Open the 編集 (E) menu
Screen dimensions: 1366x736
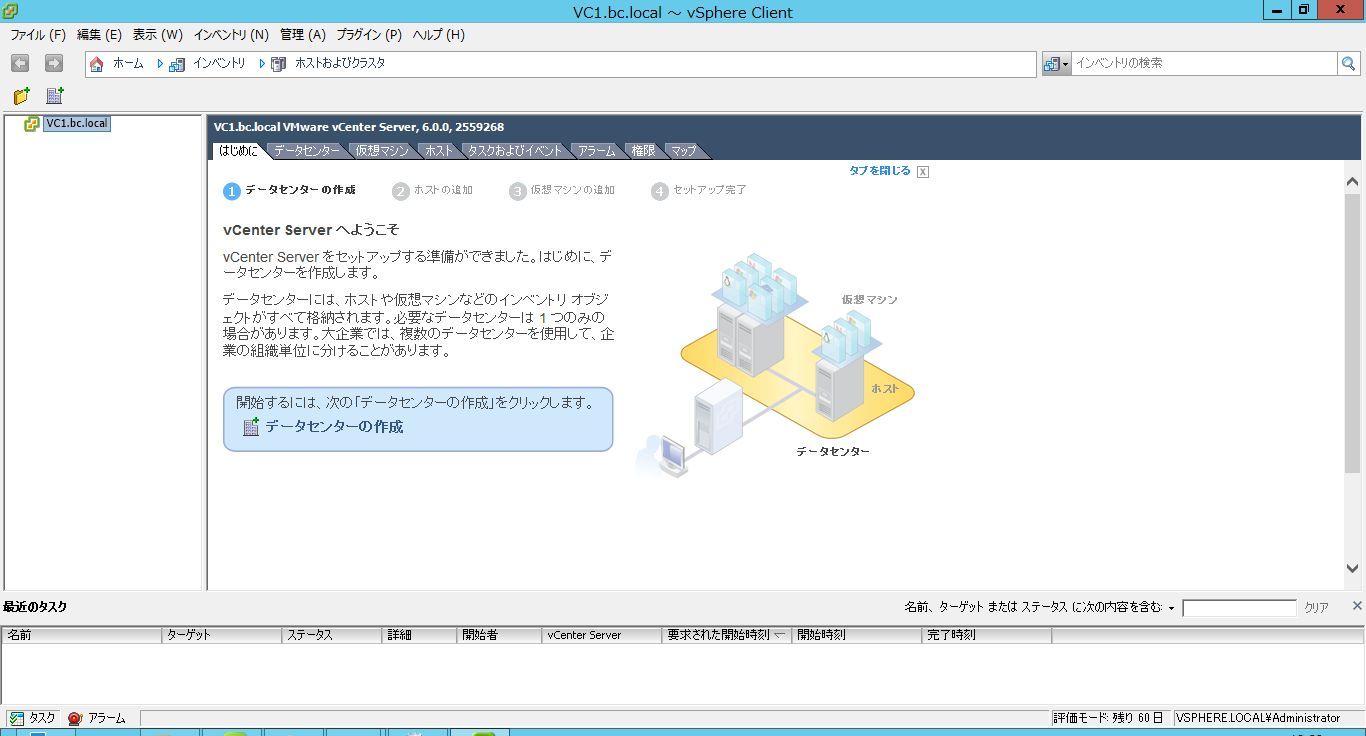pyautogui.click(x=99, y=35)
